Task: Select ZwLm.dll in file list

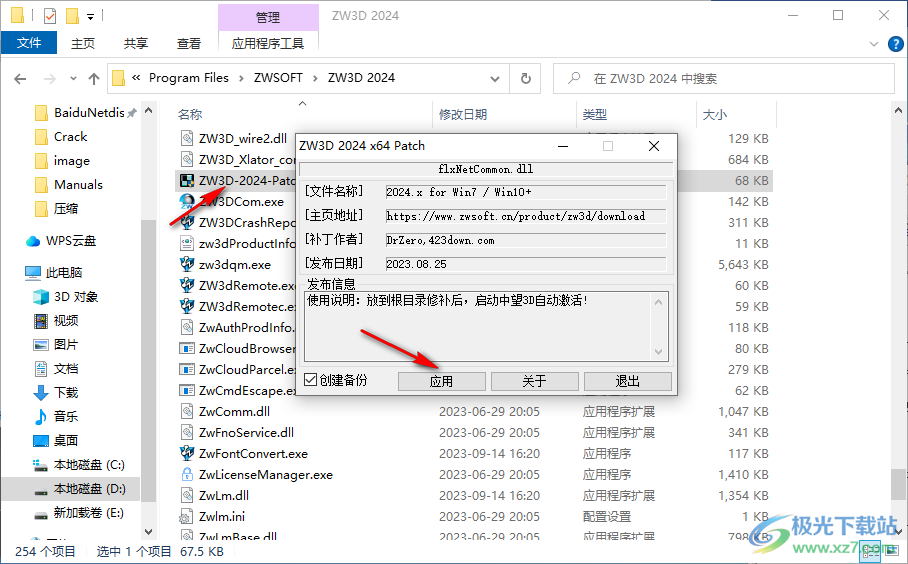Action: pyautogui.click(x=224, y=496)
